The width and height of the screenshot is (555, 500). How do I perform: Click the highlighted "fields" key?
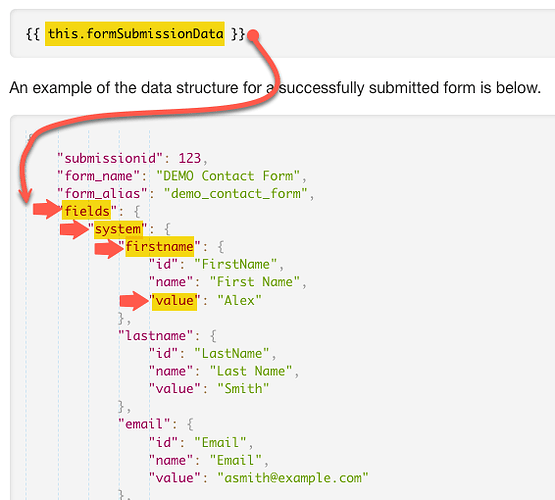click(x=87, y=211)
